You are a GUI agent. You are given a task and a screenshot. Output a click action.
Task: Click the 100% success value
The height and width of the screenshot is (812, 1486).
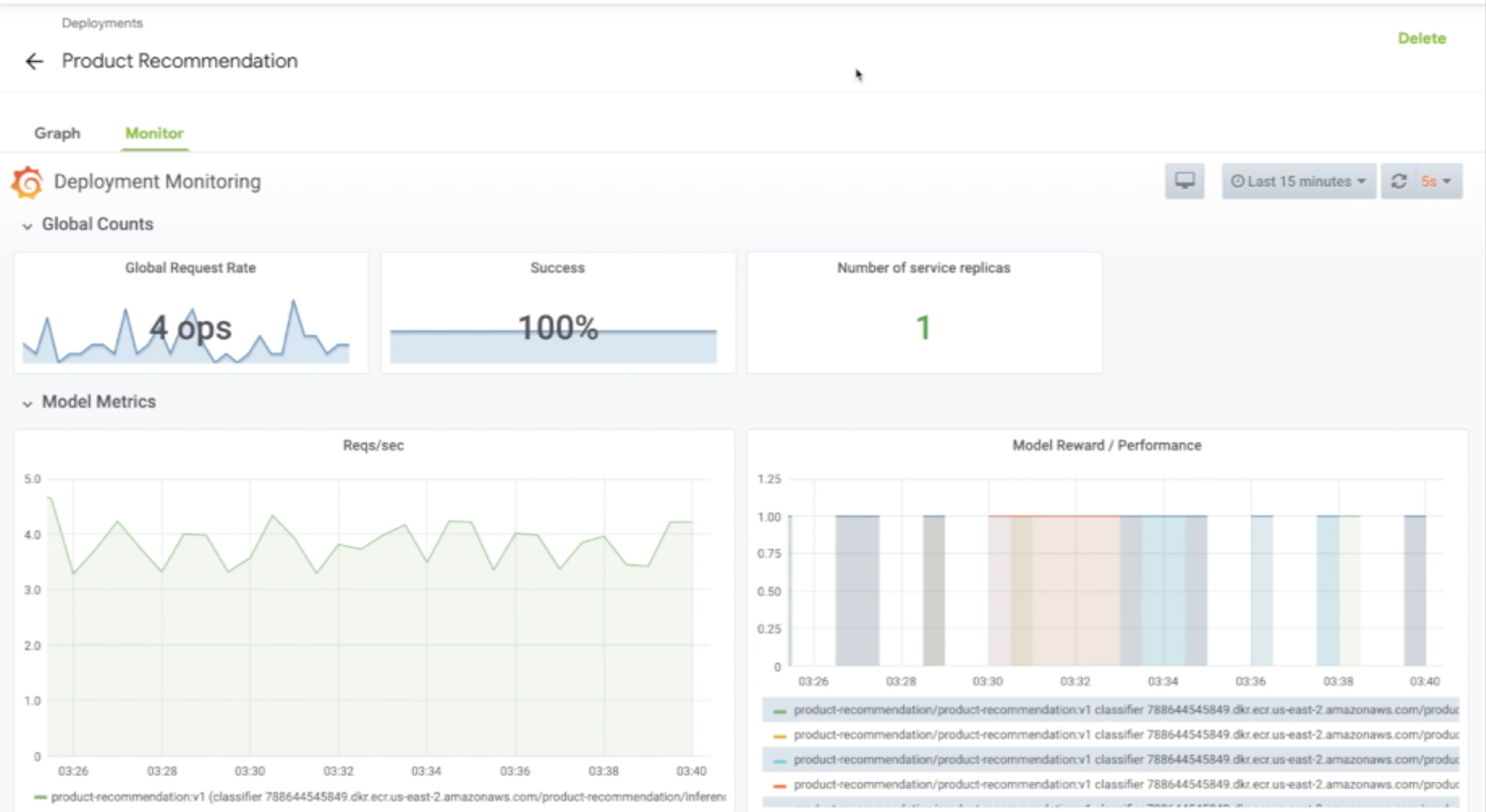557,328
